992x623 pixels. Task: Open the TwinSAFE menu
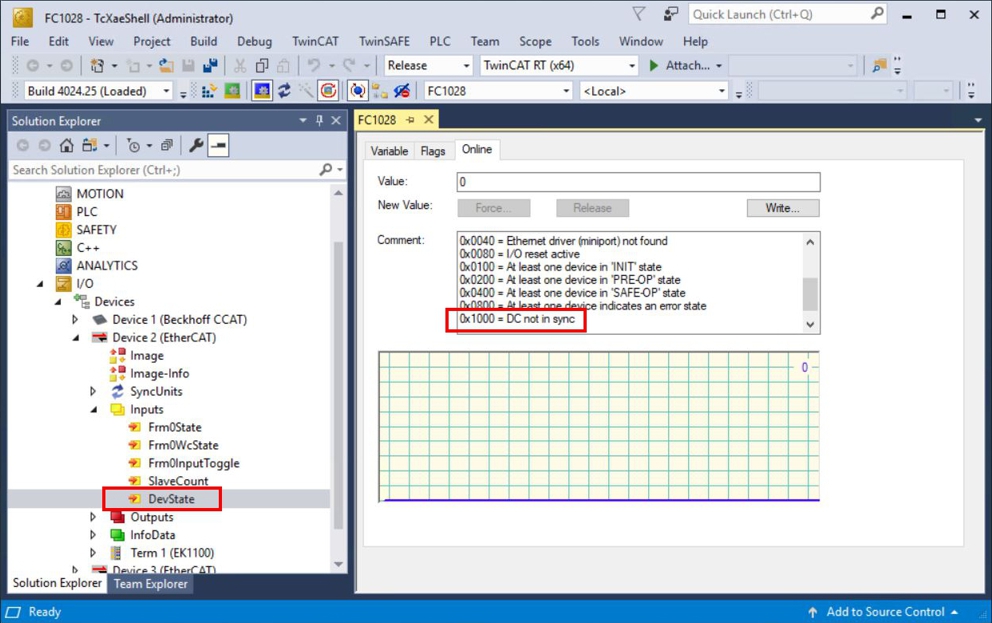coord(384,41)
